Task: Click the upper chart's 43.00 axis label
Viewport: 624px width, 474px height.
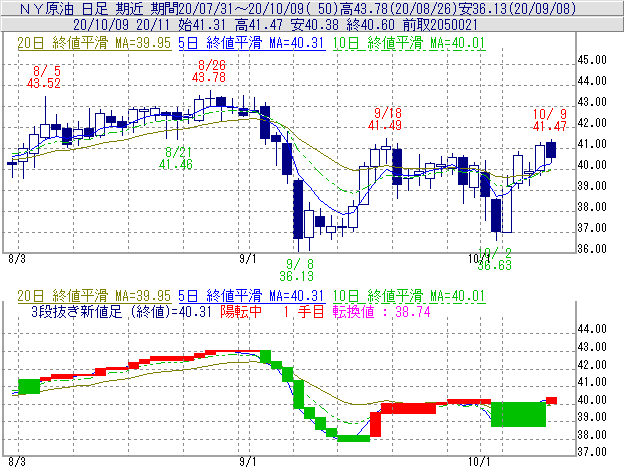Action: point(592,102)
